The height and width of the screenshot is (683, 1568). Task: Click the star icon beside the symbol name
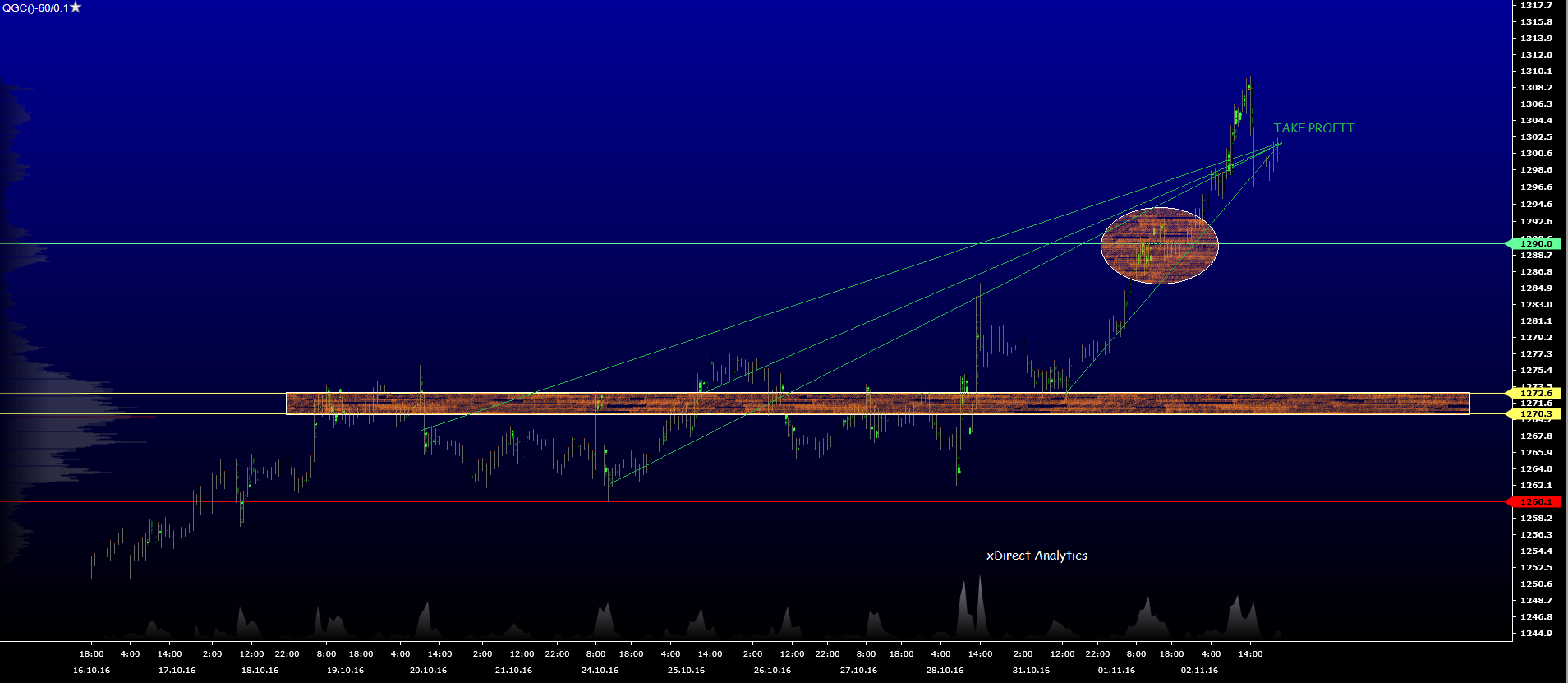tap(76, 7)
